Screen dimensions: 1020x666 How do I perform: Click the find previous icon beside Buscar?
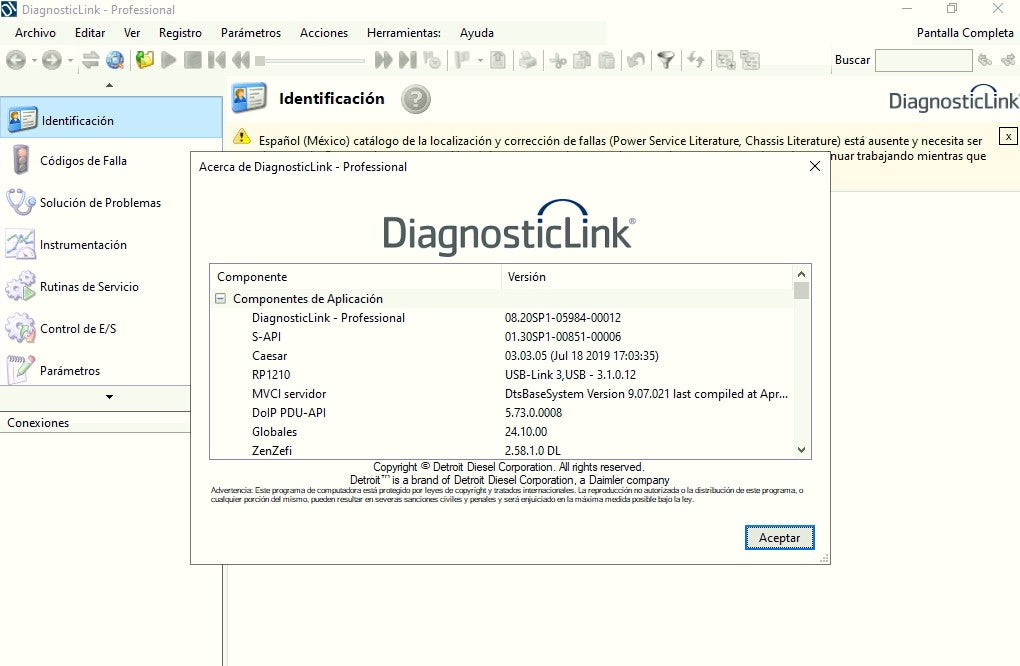tap(985, 60)
